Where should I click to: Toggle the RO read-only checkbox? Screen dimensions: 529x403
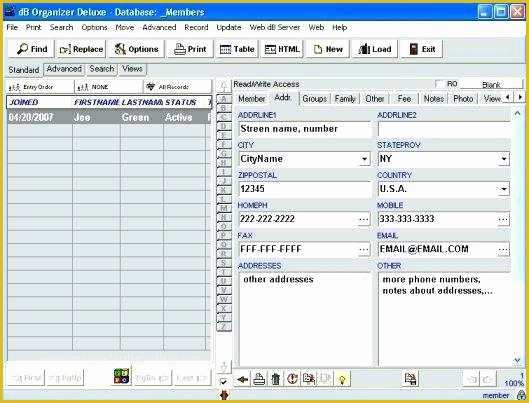pyautogui.click(x=439, y=84)
